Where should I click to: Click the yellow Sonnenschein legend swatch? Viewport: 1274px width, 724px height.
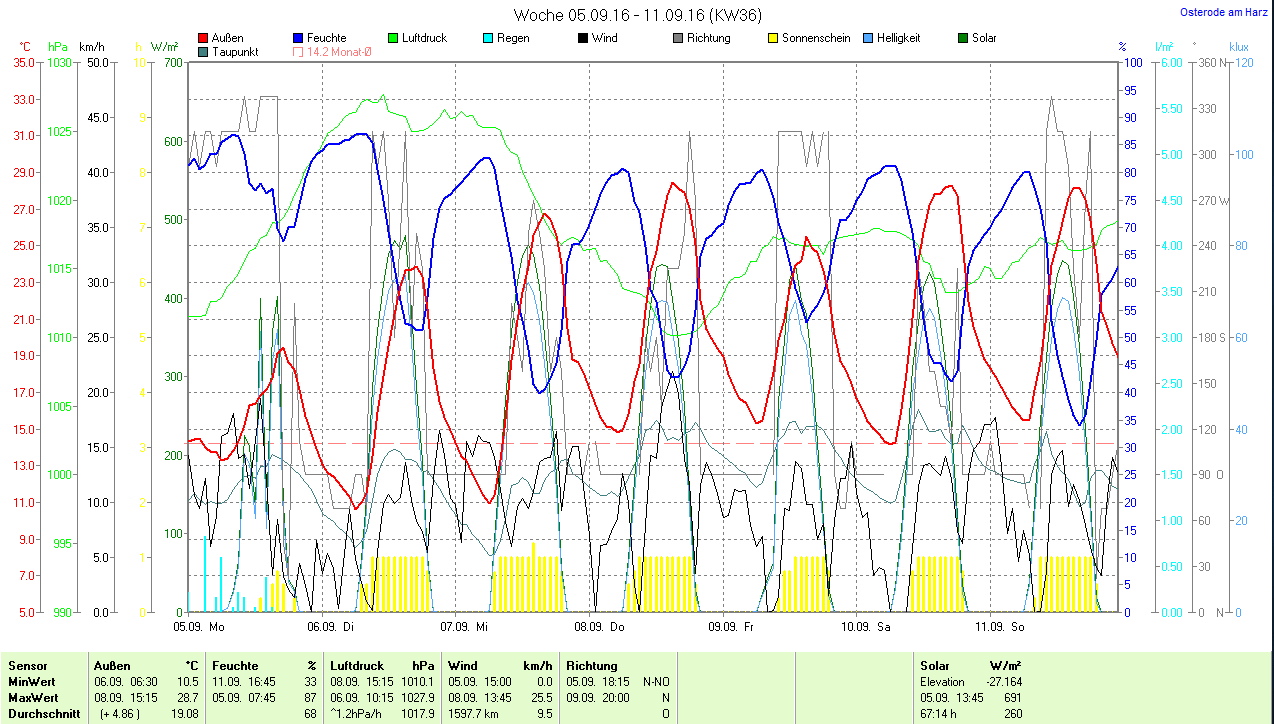(773, 38)
